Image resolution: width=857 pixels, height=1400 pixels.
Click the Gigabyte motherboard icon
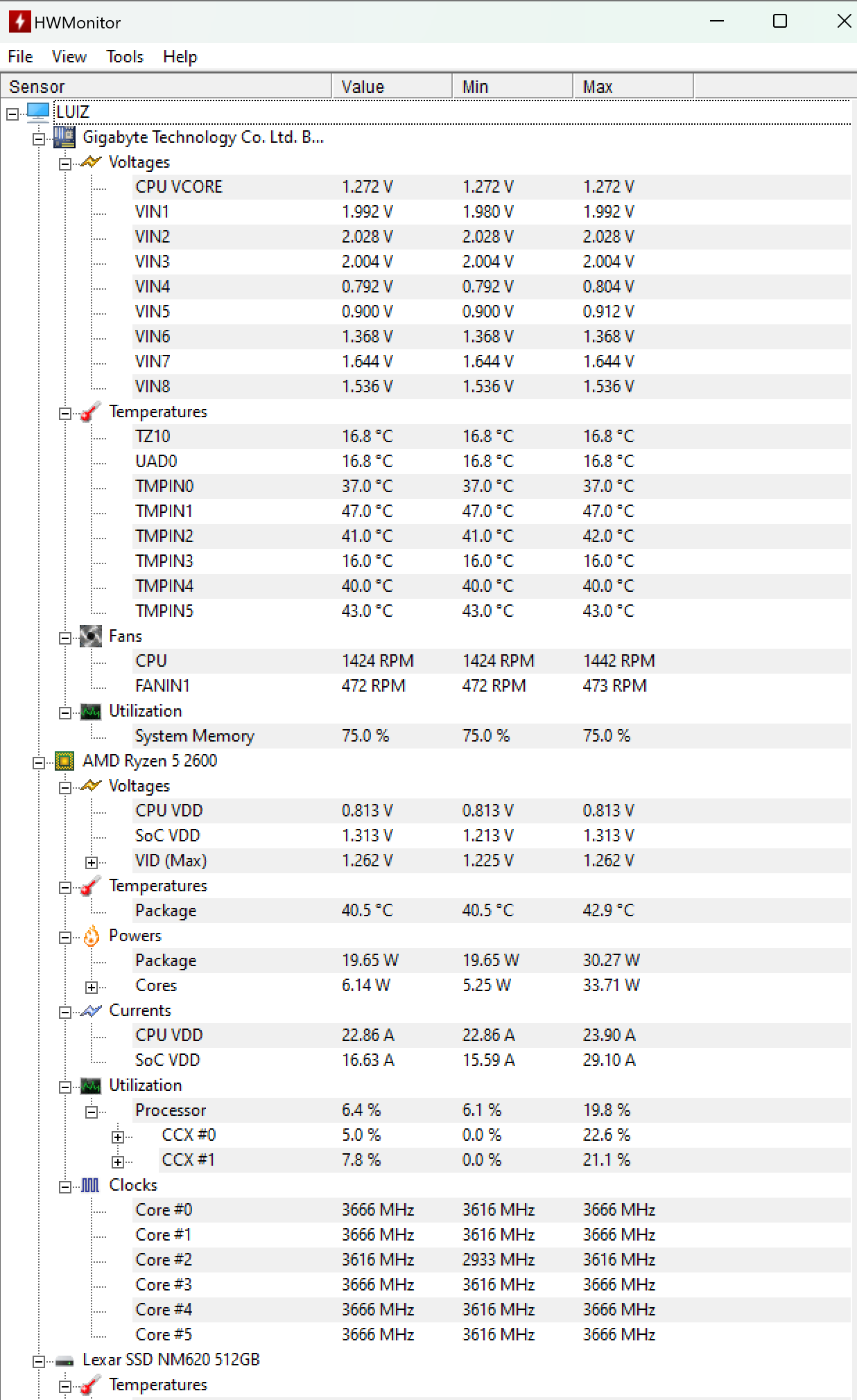[64, 137]
